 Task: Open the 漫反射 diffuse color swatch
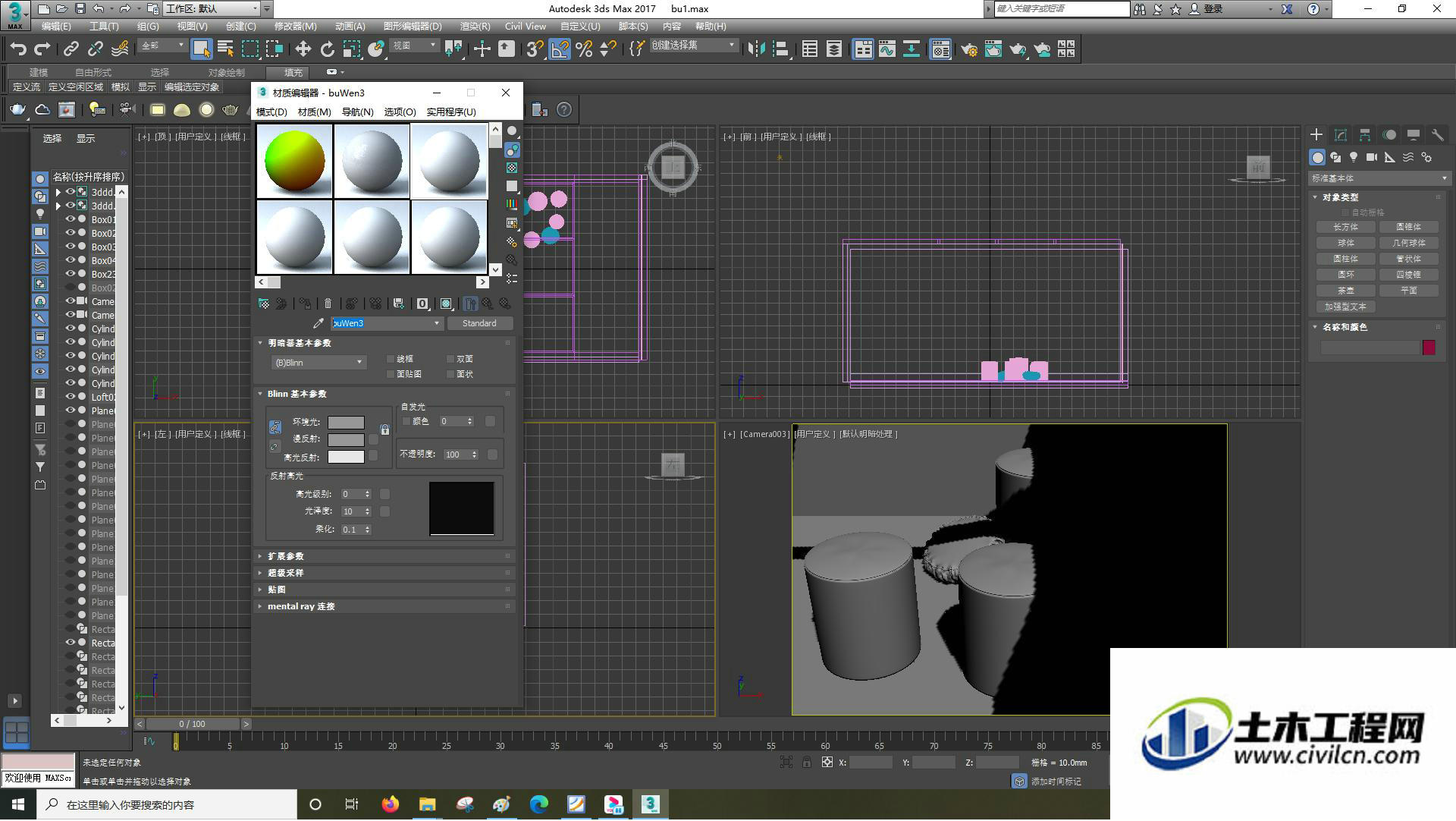pos(346,439)
